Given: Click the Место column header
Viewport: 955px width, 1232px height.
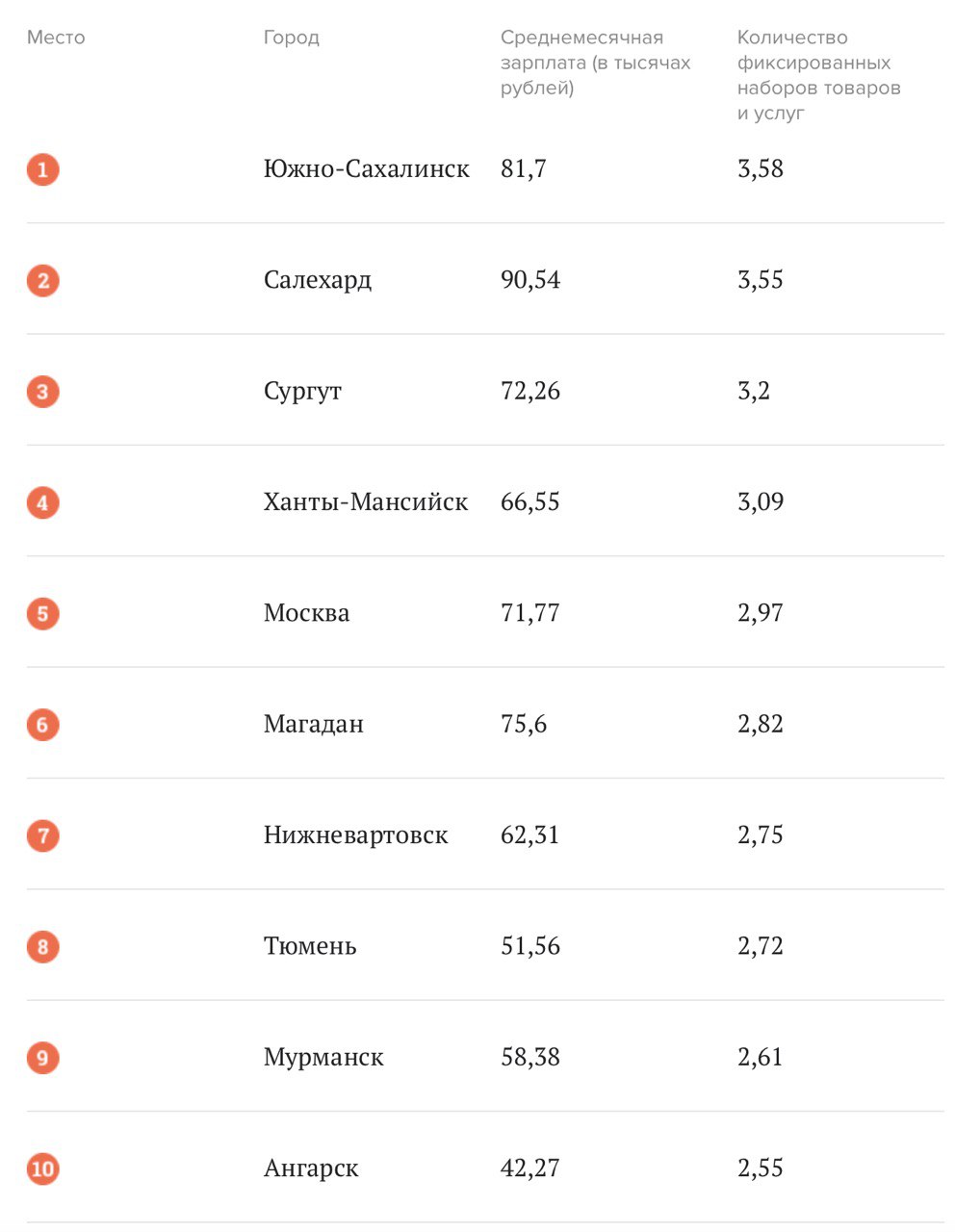Looking at the screenshot, I should click(x=56, y=38).
